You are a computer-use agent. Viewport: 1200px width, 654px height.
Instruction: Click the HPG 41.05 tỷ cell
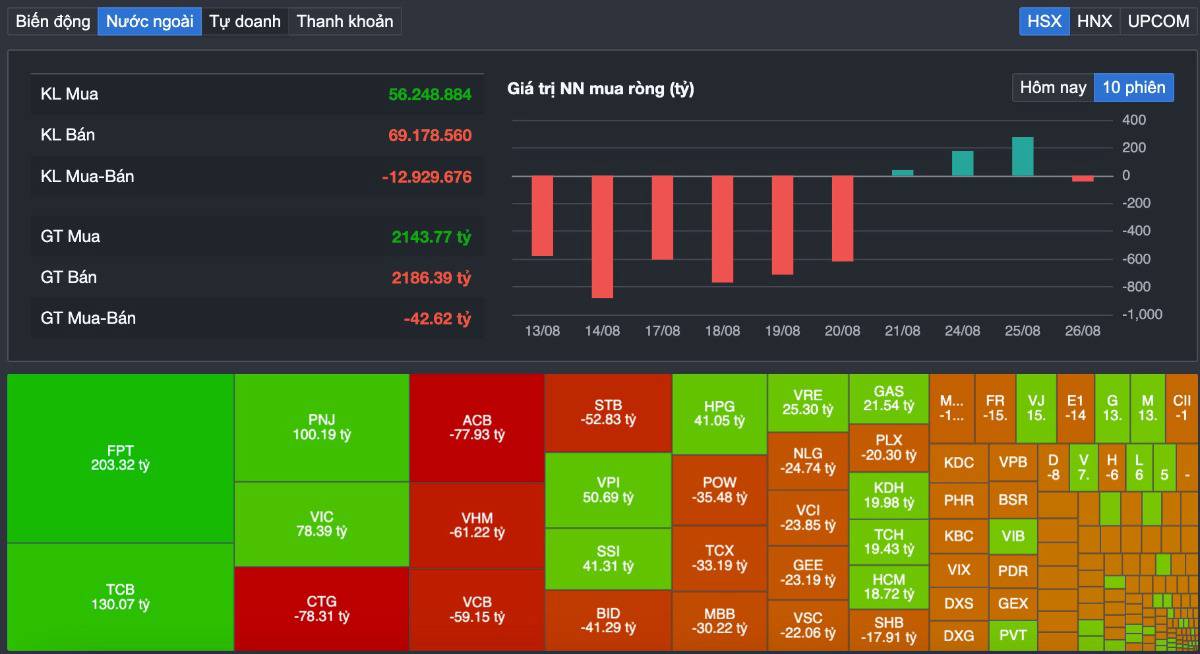point(719,414)
